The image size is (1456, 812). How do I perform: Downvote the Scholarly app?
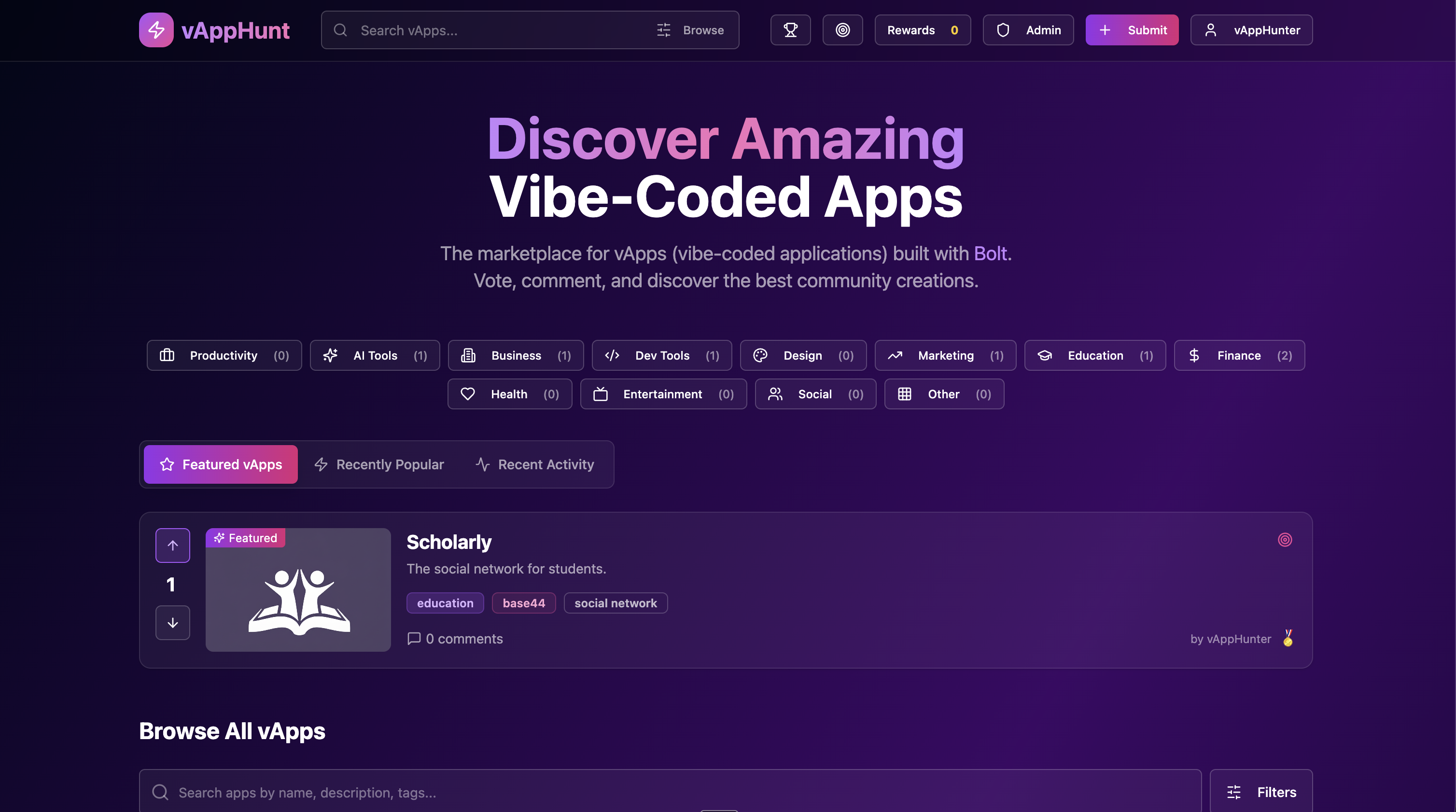point(172,622)
